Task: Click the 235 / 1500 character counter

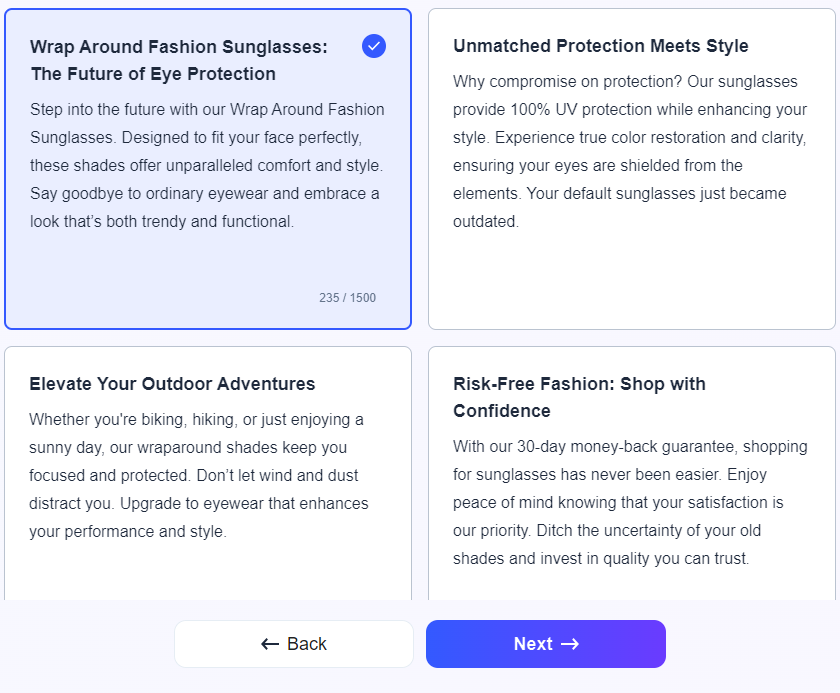Action: [348, 298]
